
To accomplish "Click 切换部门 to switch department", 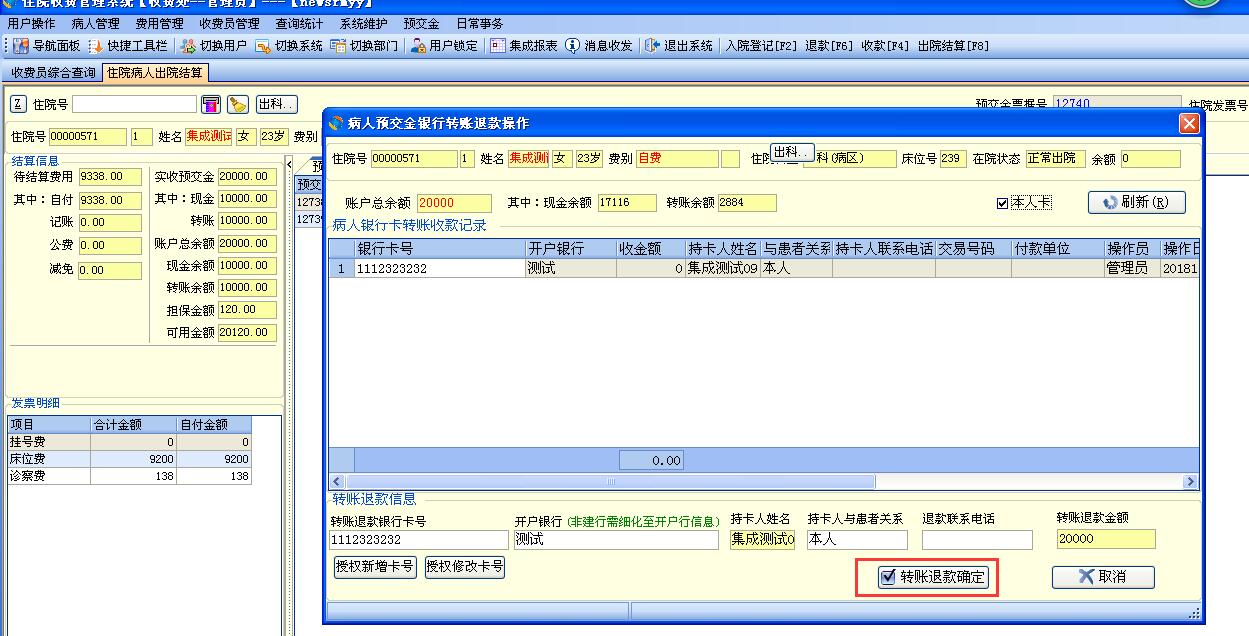I will (x=364, y=46).
